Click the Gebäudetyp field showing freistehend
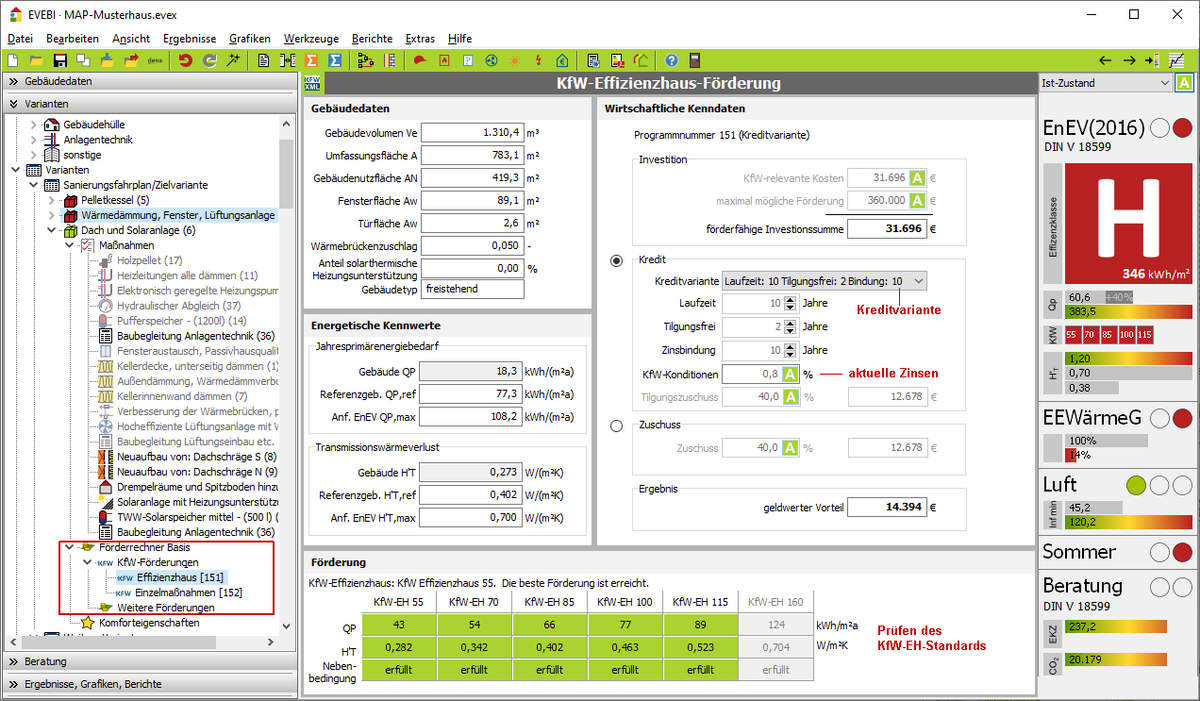 [x=473, y=289]
